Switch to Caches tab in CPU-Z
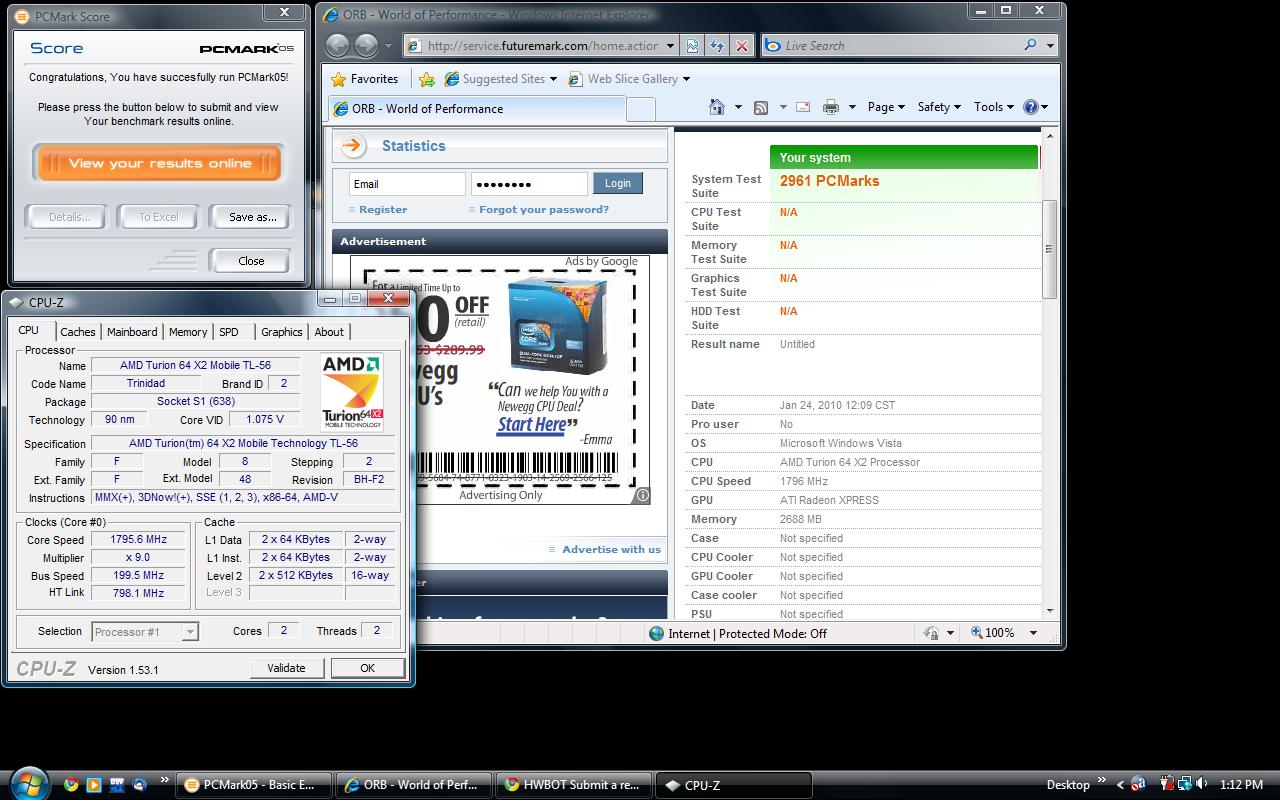Screen dimensions: 1280x800 (x=78, y=332)
